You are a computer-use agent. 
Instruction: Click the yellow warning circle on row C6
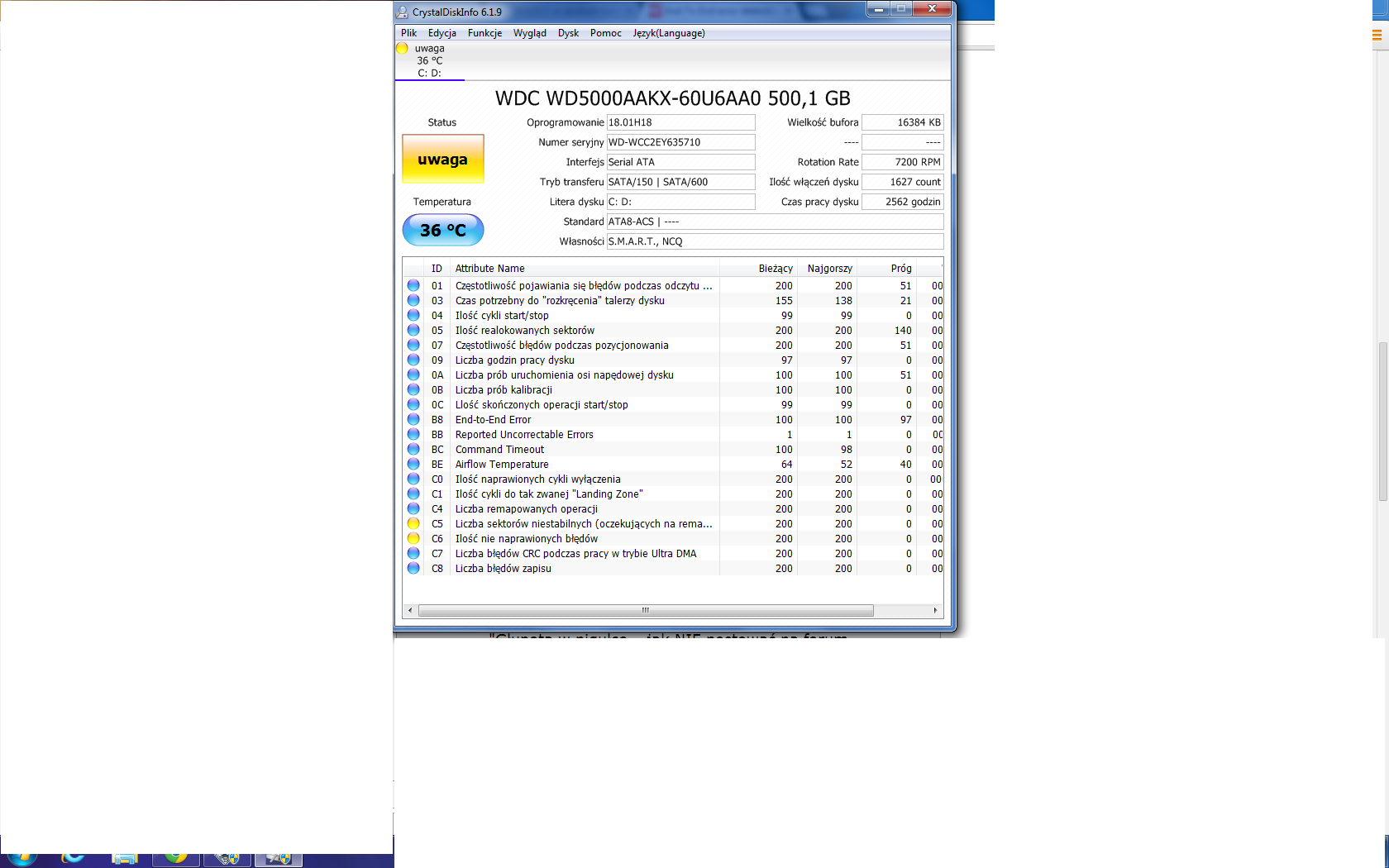coord(413,538)
